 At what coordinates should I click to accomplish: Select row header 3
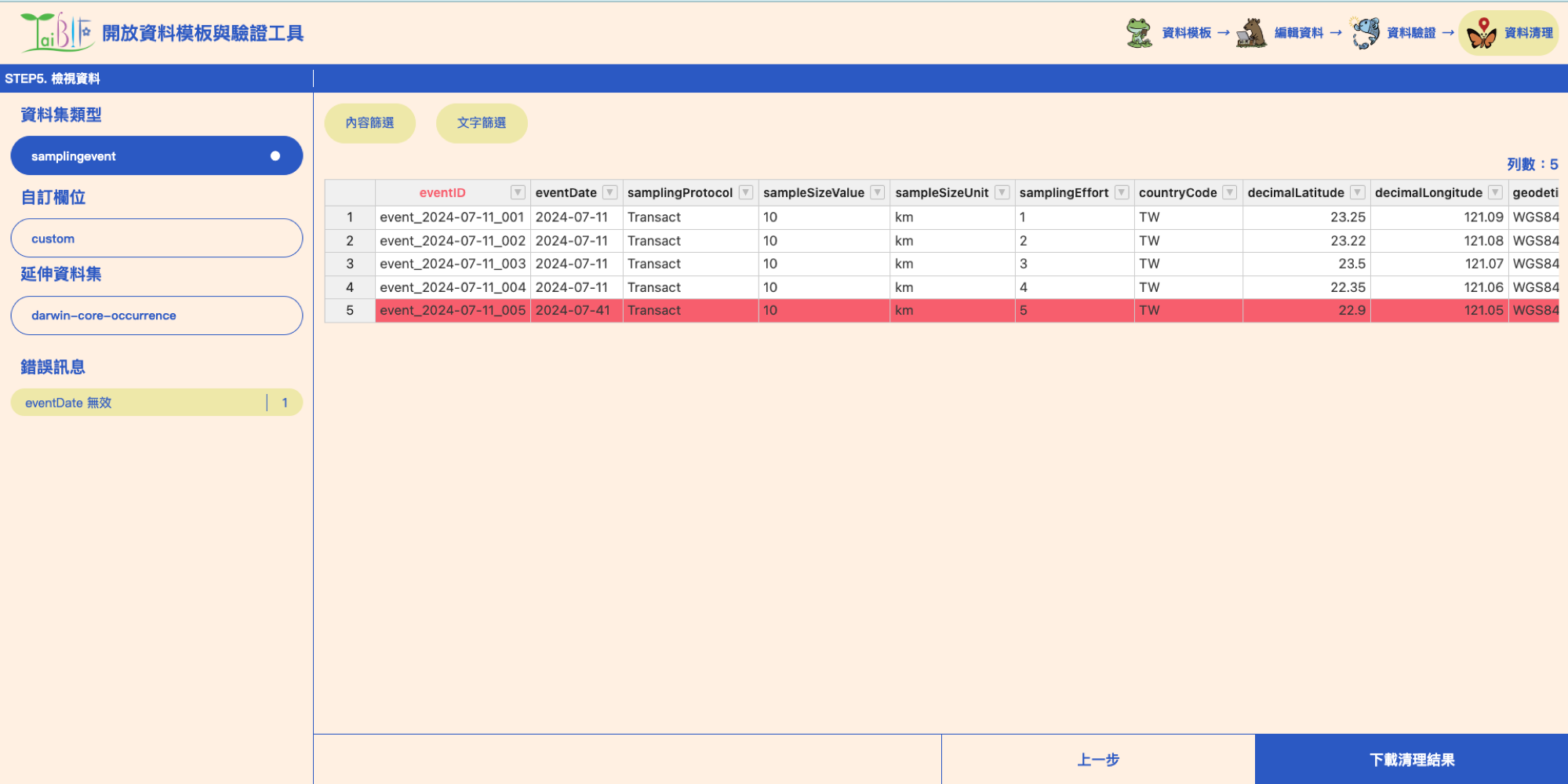[350, 264]
